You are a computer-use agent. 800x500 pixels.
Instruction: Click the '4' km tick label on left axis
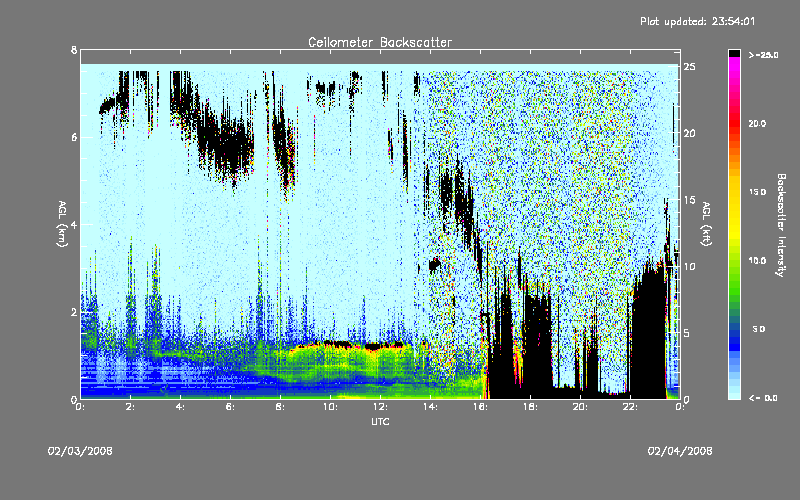coord(74,224)
